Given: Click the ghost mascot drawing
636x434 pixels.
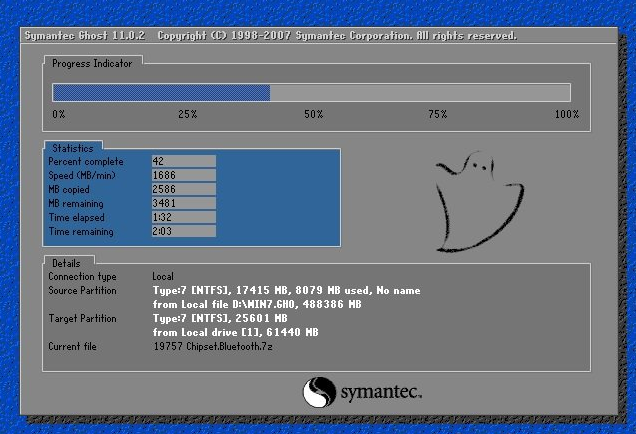Looking at the screenshot, I should click(x=479, y=202).
